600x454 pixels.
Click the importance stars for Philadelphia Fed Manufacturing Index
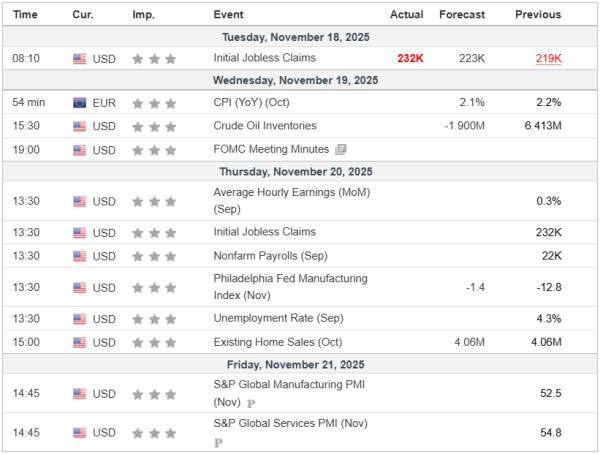click(154, 288)
